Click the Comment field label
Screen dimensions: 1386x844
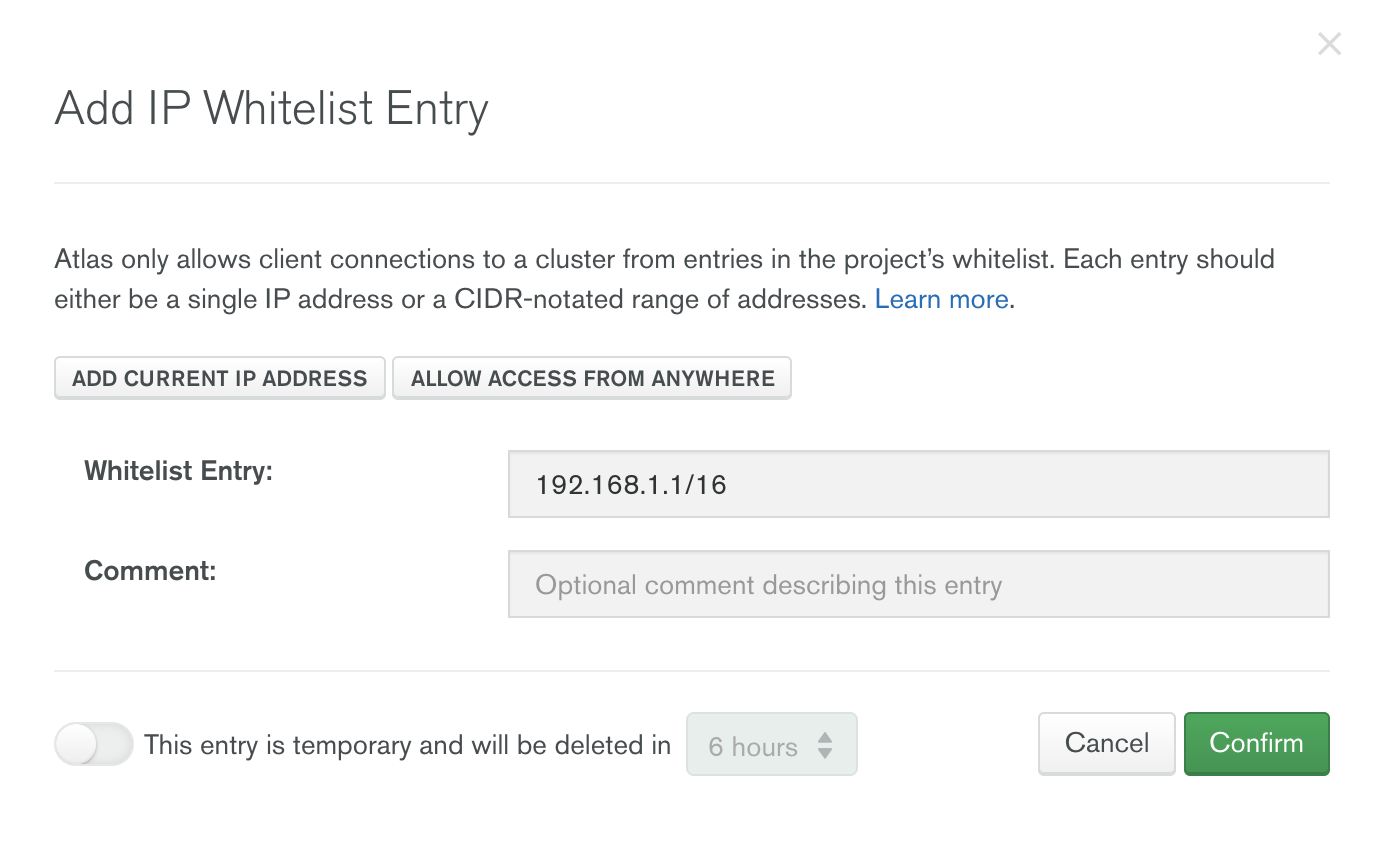[150, 571]
